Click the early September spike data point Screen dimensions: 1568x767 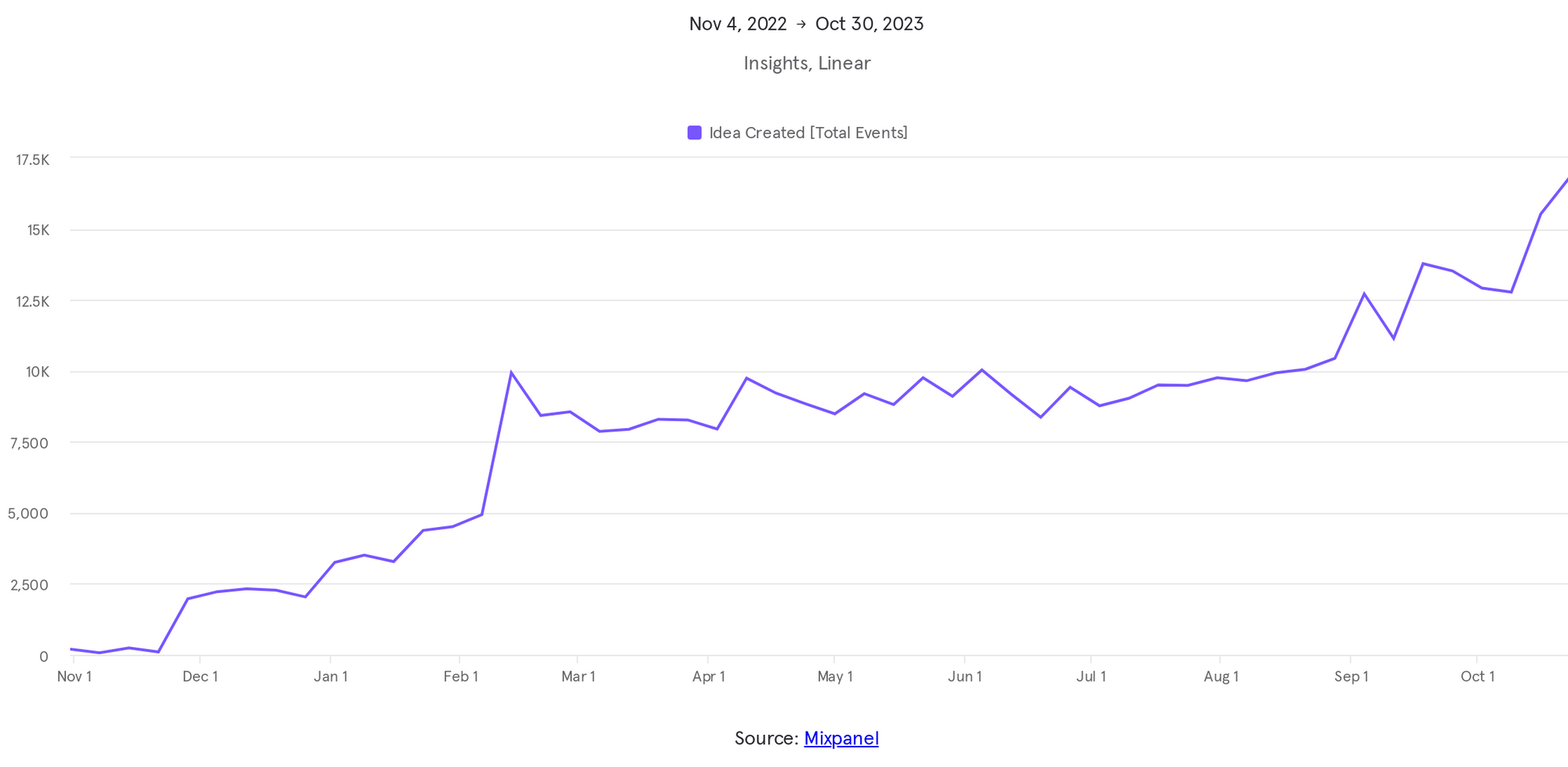pos(1364,294)
